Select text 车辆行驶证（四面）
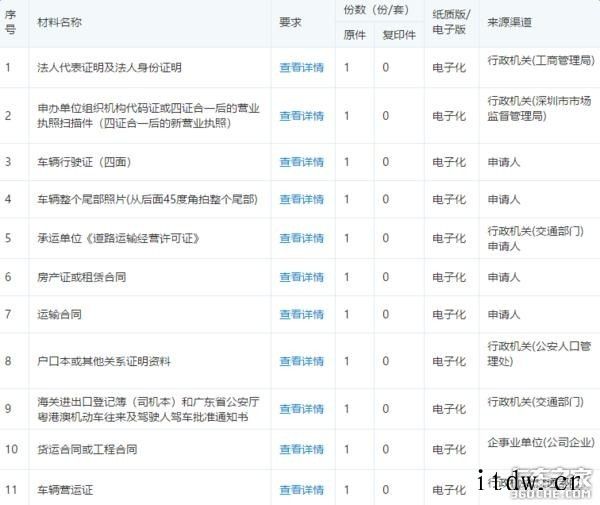Image resolution: width=600 pixels, height=505 pixels. [84, 162]
